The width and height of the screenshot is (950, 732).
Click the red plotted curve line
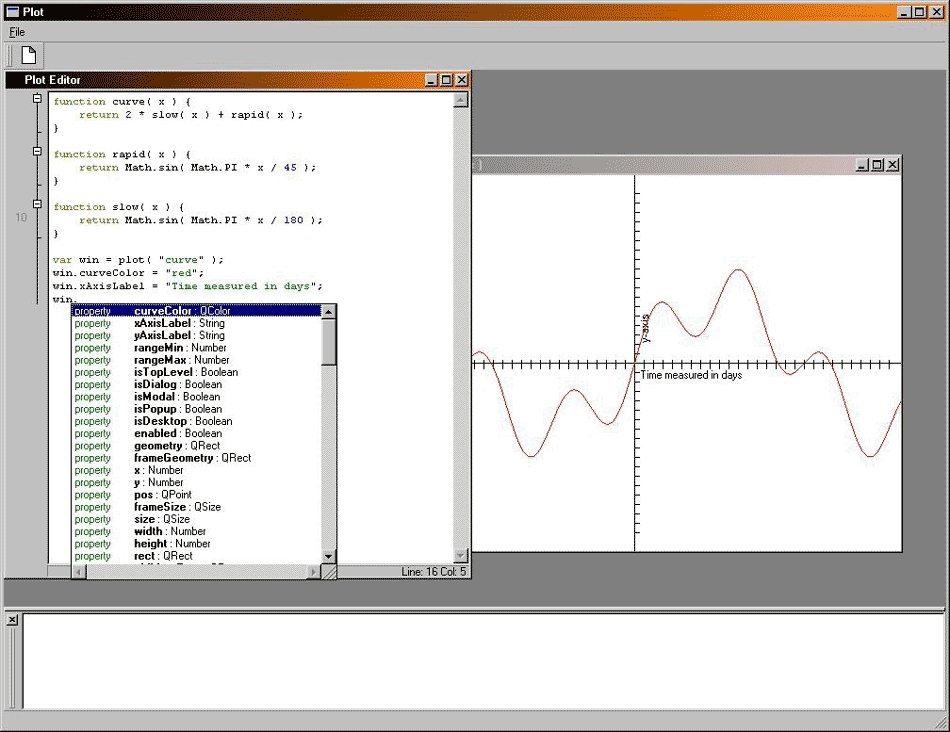[737, 272]
